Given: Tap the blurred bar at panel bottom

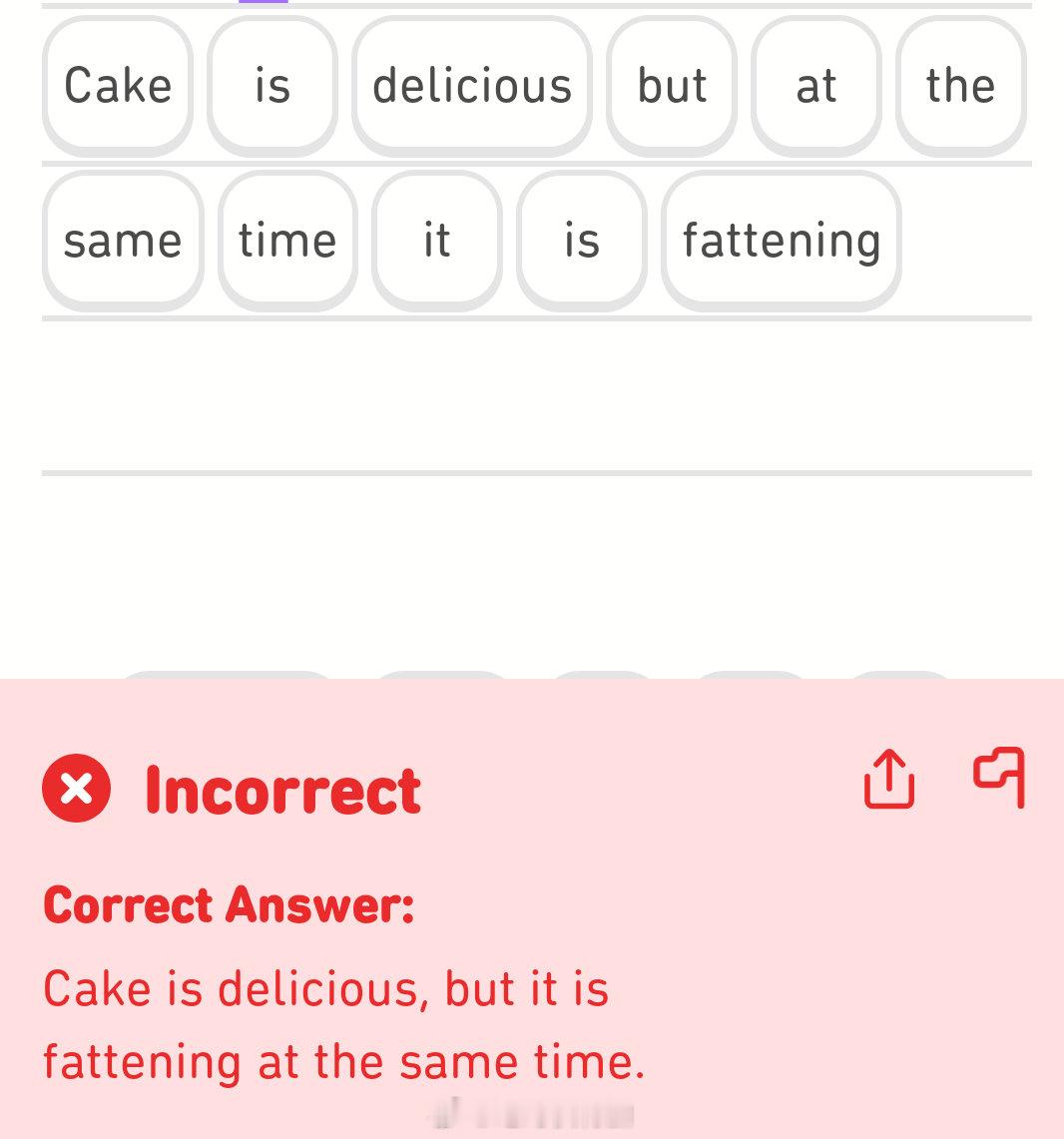Looking at the screenshot, I should 532,1114.
